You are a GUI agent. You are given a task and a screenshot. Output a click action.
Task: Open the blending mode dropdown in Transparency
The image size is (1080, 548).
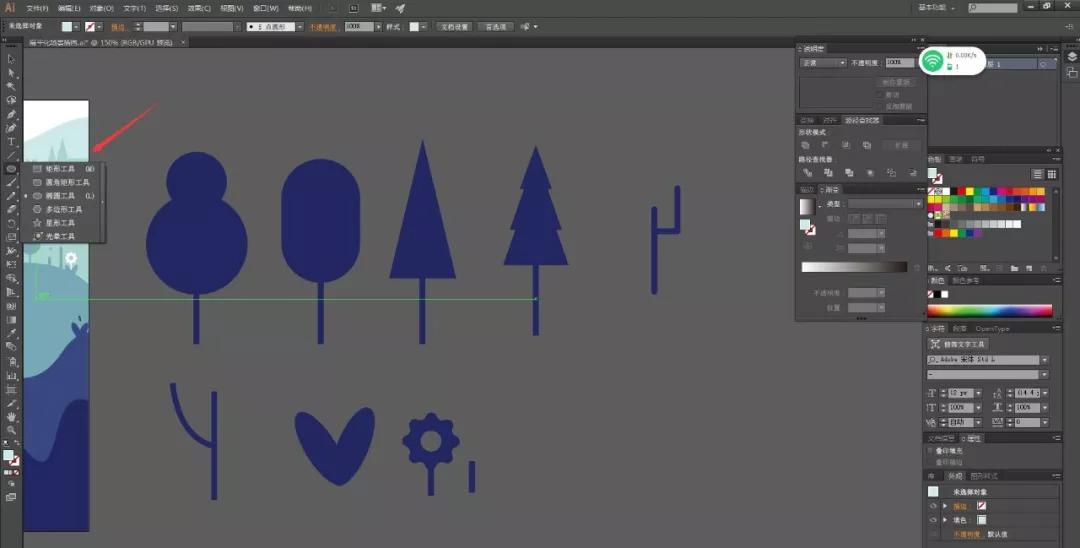click(x=824, y=63)
